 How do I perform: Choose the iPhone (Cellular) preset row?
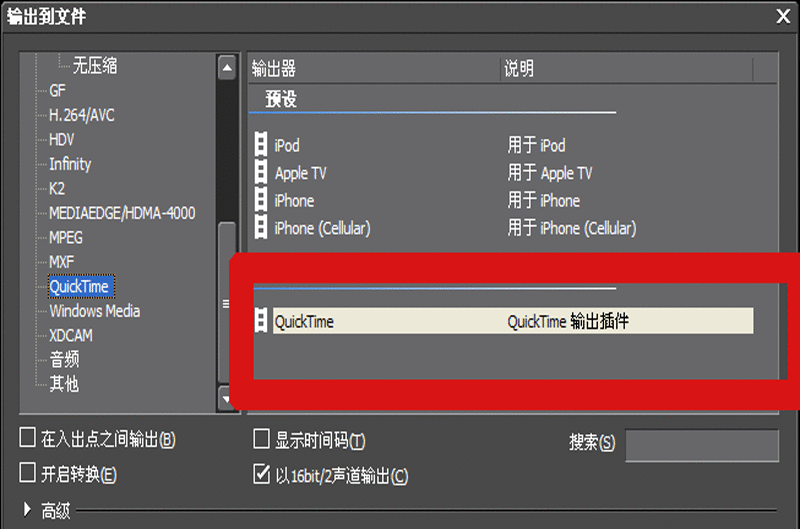point(504,228)
